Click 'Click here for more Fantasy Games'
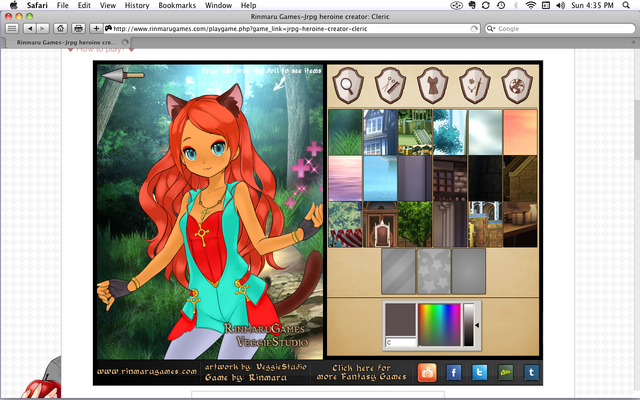Image resolution: width=640 pixels, height=400 pixels. [362, 372]
